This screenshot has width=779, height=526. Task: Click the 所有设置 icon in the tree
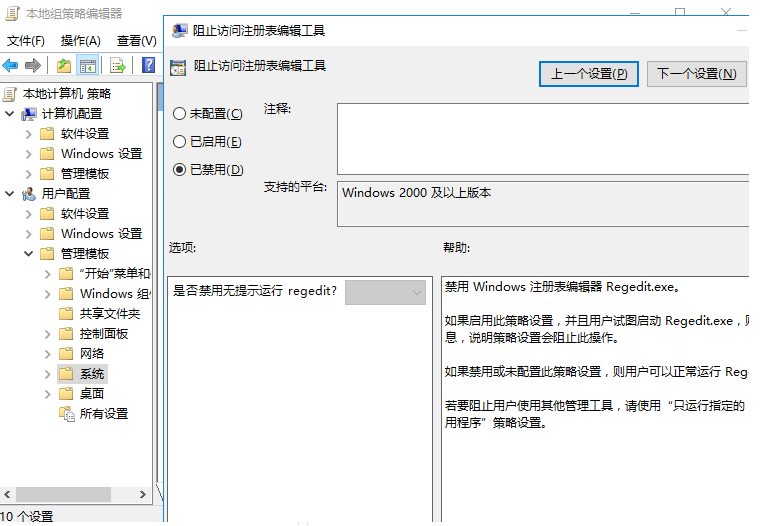[x=67, y=414]
